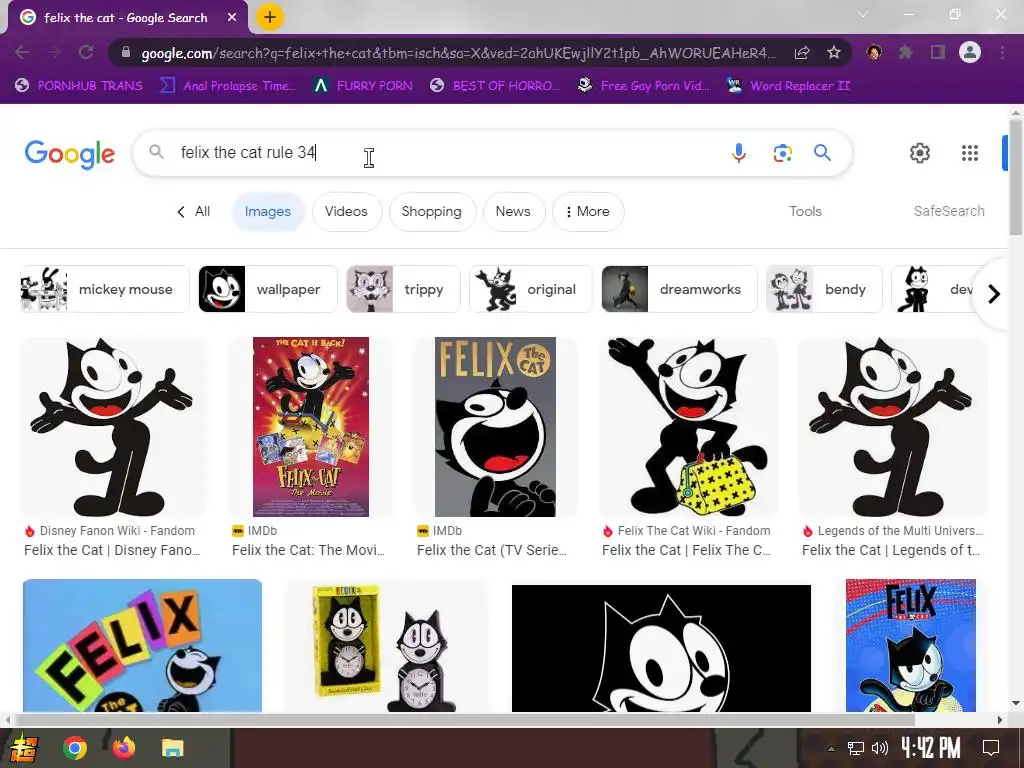Reload the page with the refresh icon

pyautogui.click(x=86, y=53)
